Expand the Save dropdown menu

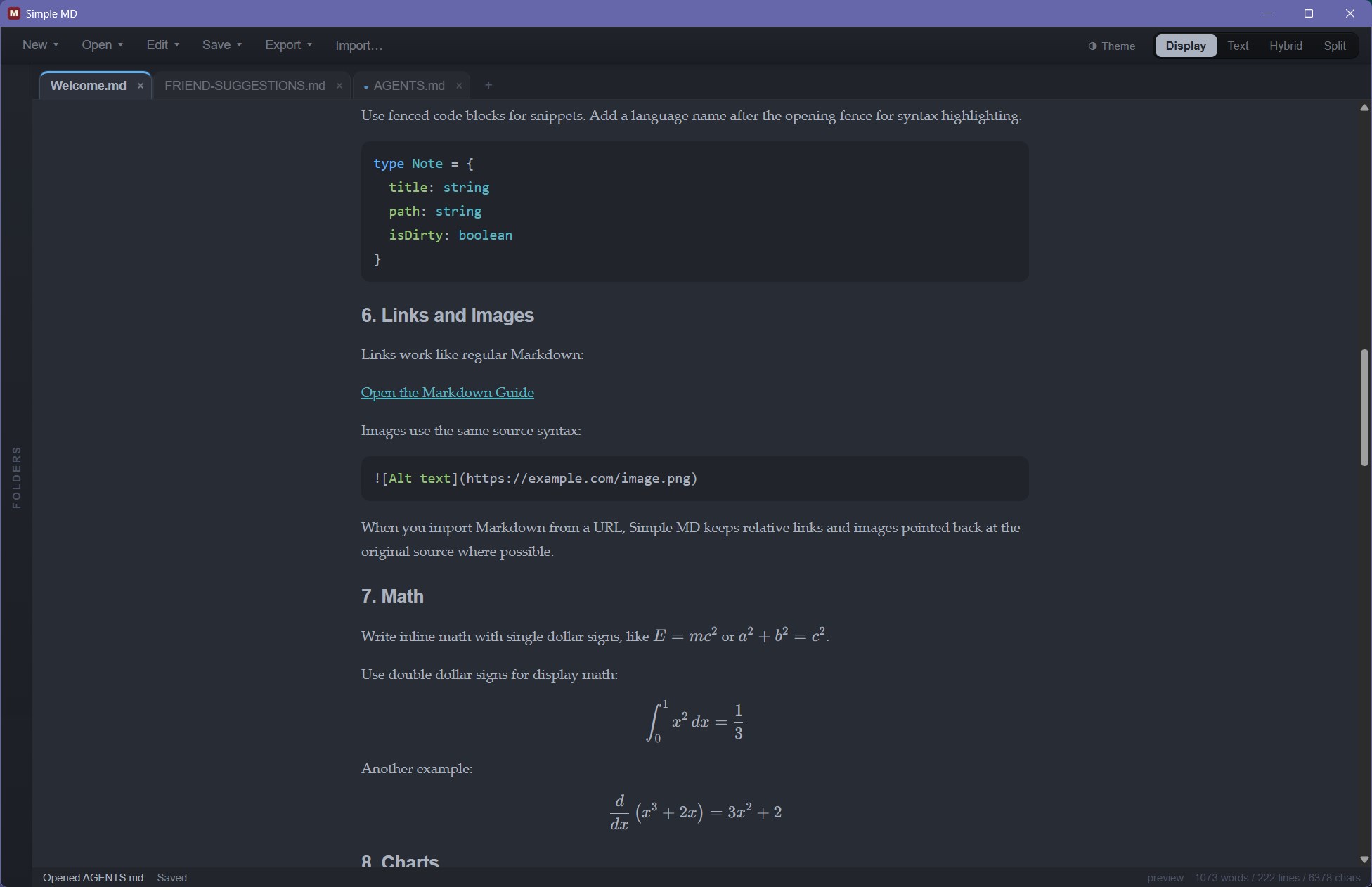(221, 45)
